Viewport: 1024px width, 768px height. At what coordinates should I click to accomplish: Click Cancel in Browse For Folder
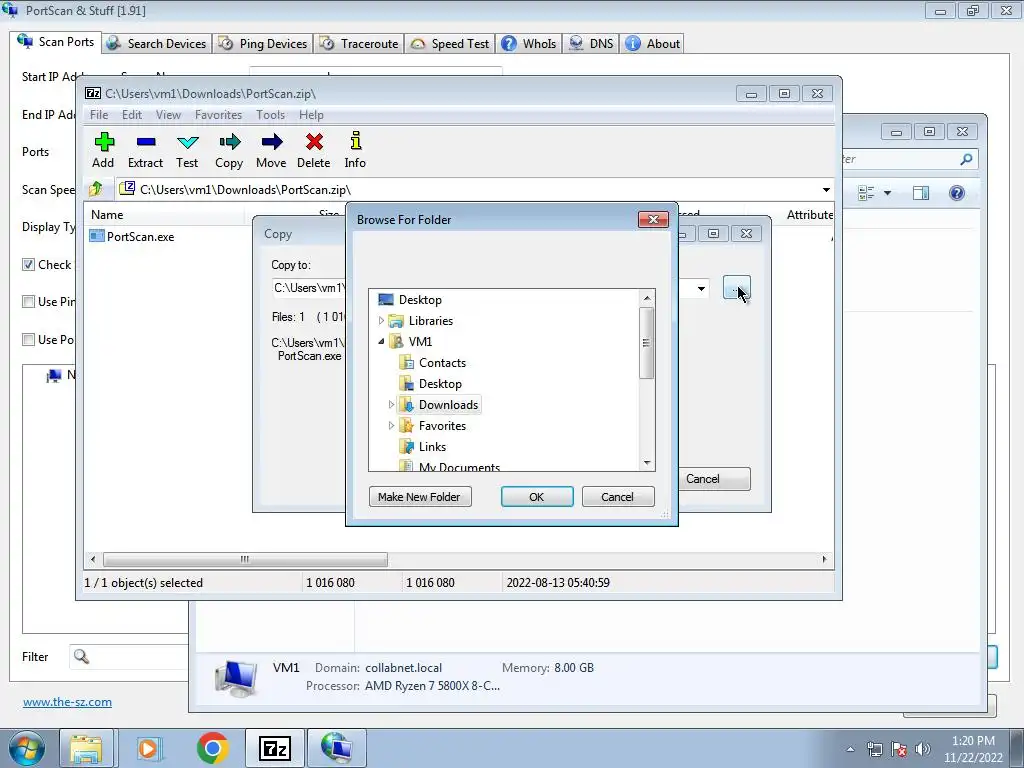coord(617,497)
